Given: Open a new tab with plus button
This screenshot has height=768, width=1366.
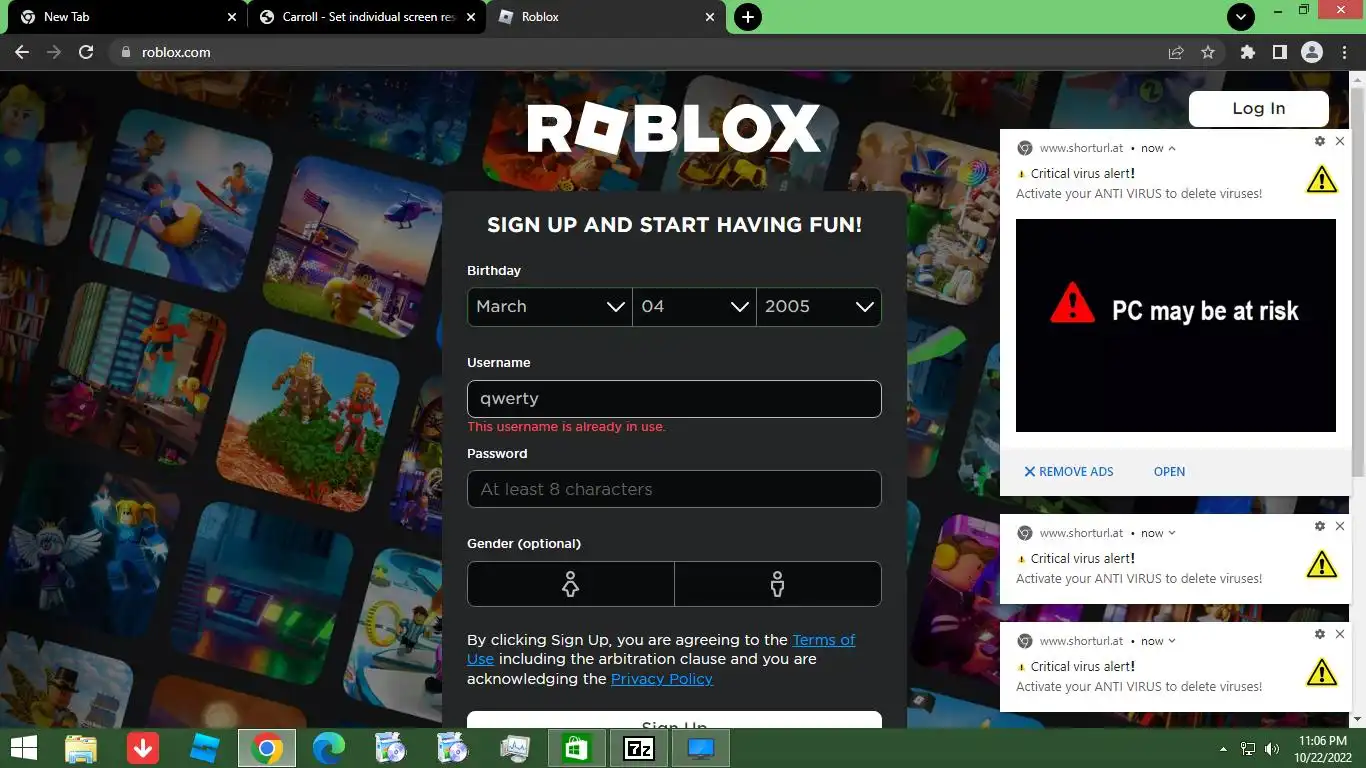Looking at the screenshot, I should [x=747, y=17].
